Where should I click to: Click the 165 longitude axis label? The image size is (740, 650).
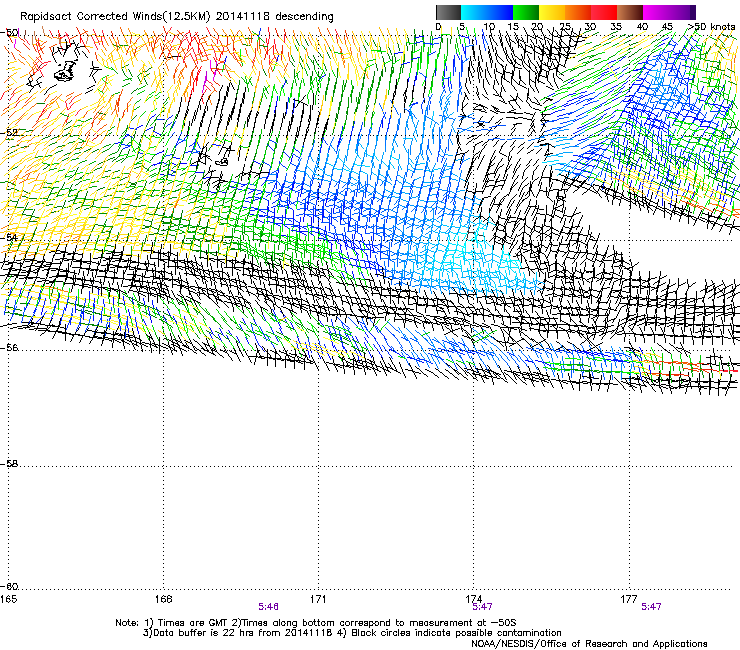pyautogui.click(x=8, y=599)
